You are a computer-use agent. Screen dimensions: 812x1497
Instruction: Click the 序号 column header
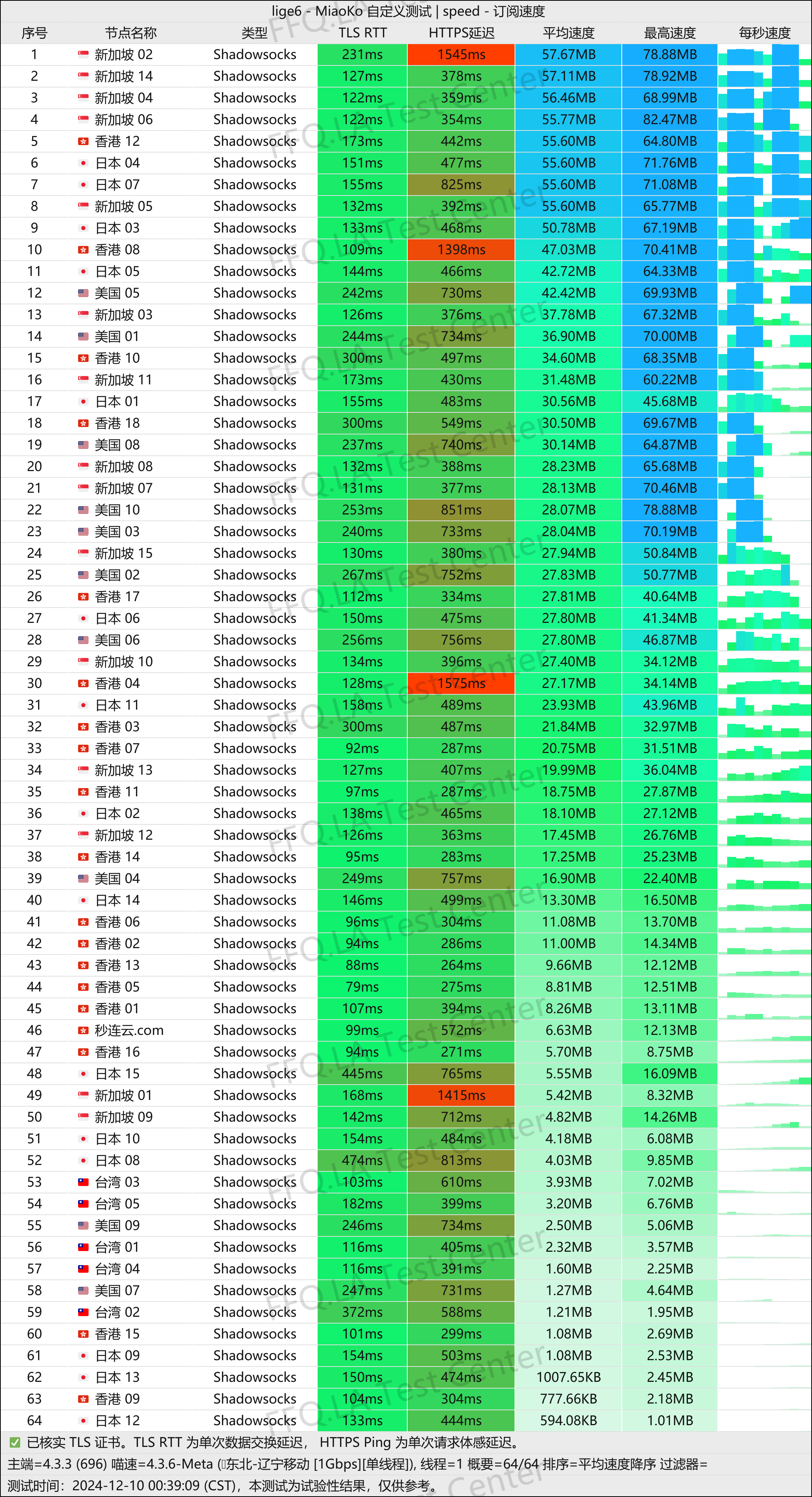click(x=34, y=33)
